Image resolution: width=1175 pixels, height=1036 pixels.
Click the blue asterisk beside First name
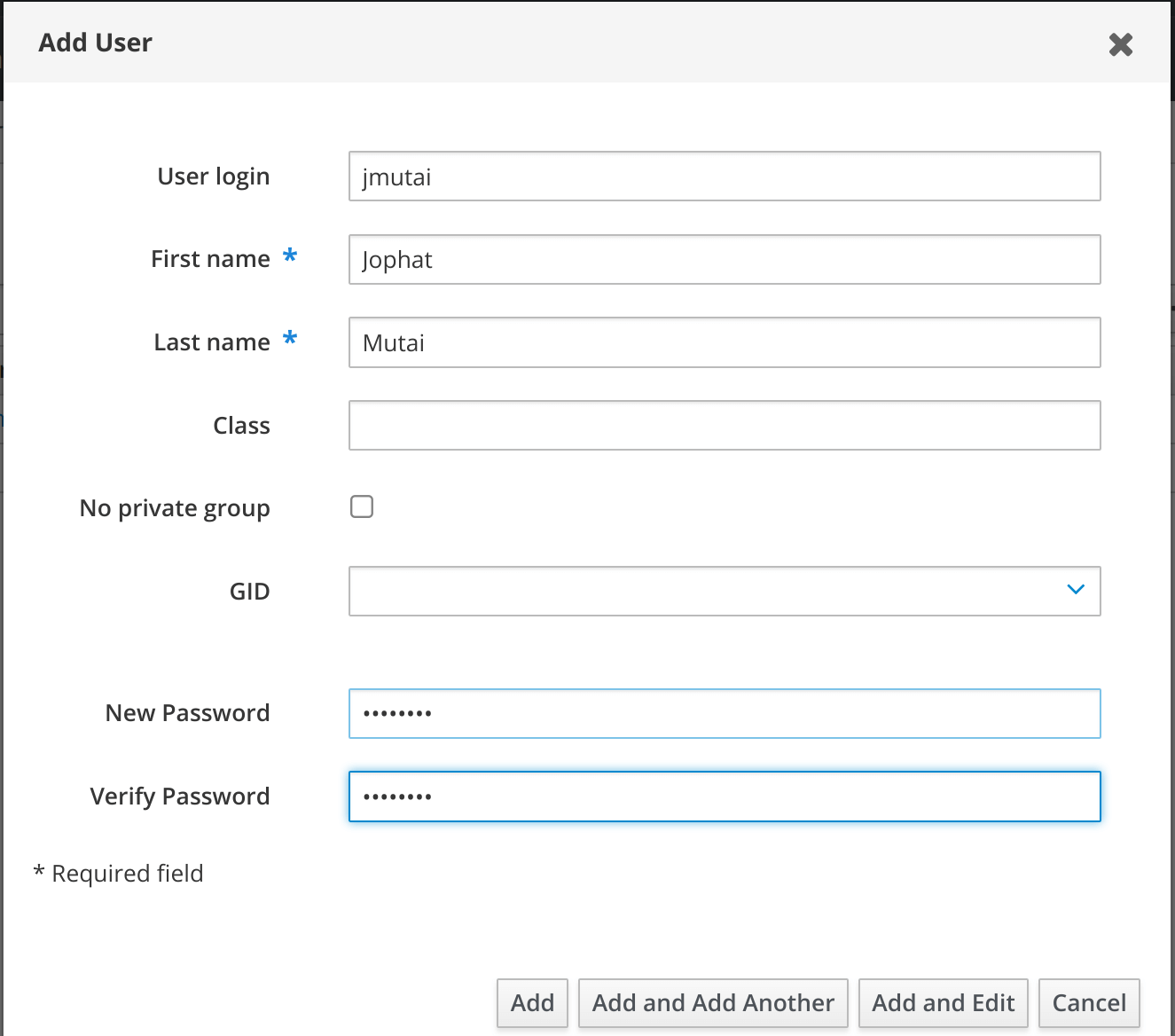pos(290,257)
